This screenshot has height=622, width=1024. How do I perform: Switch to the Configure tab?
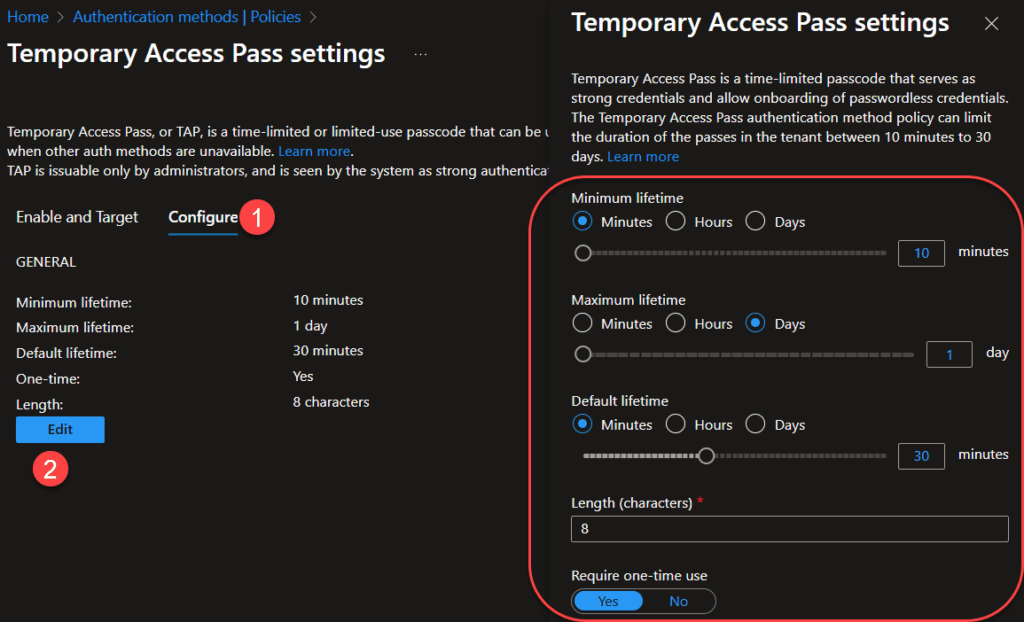pos(203,217)
